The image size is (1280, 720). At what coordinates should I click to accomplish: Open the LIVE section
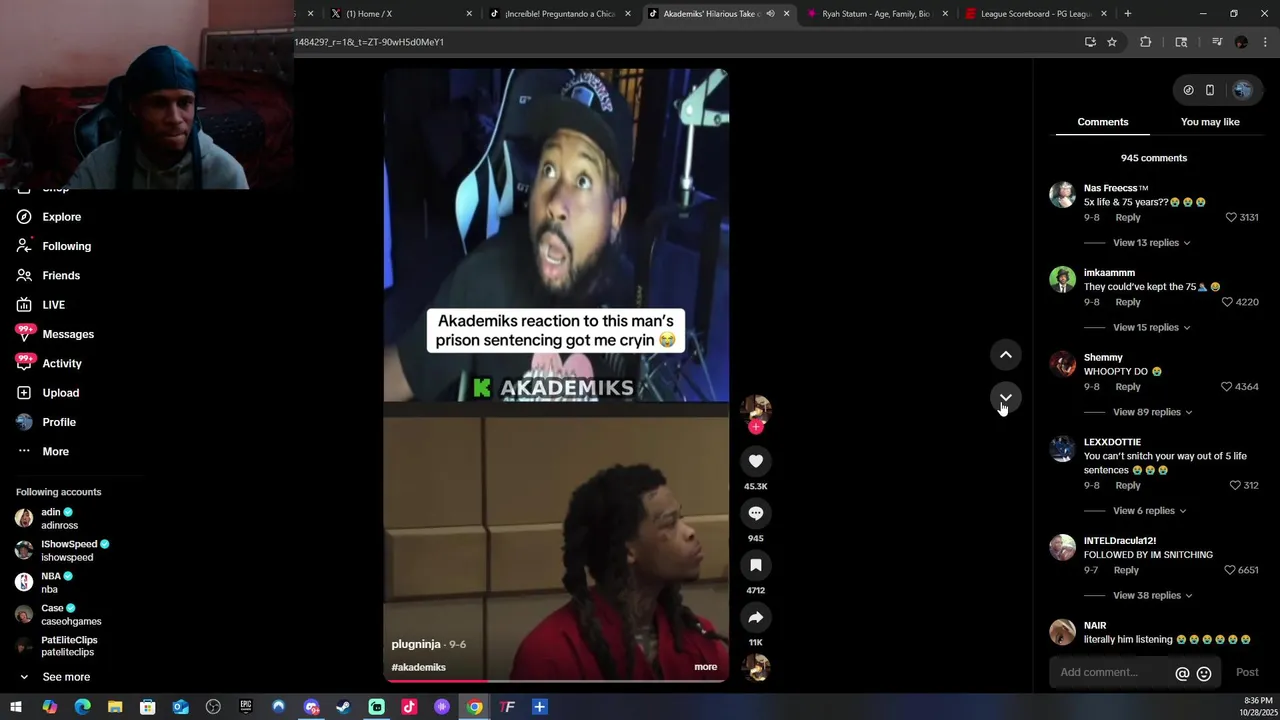click(x=40, y=305)
